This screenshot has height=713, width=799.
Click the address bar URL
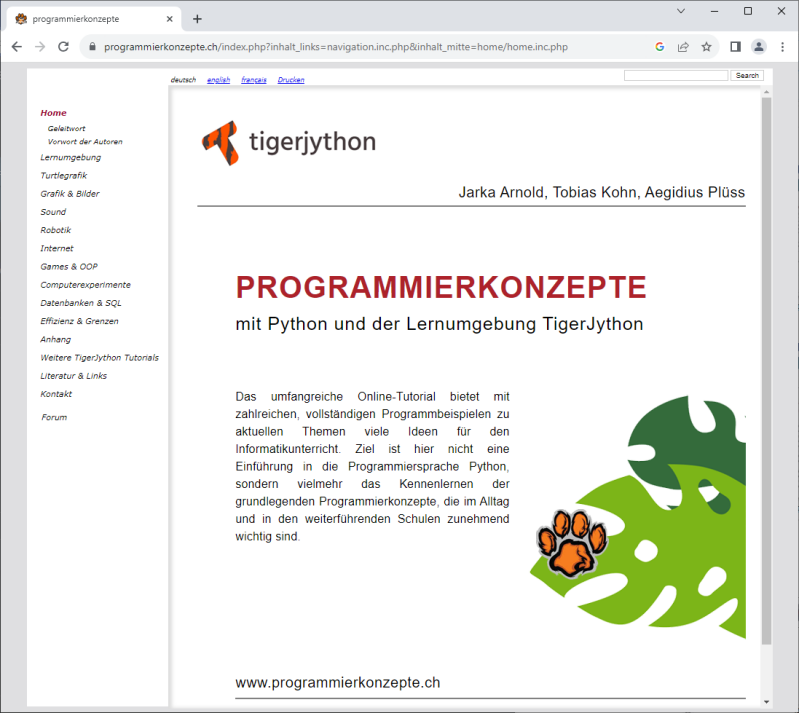tap(336, 47)
